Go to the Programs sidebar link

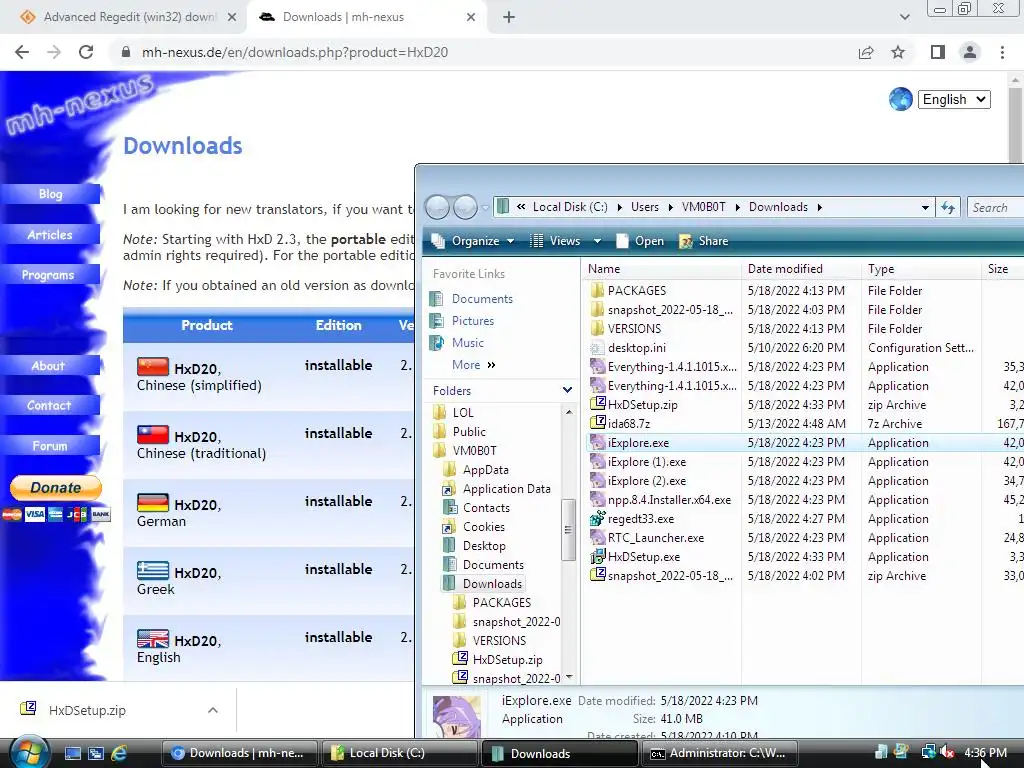(x=50, y=275)
